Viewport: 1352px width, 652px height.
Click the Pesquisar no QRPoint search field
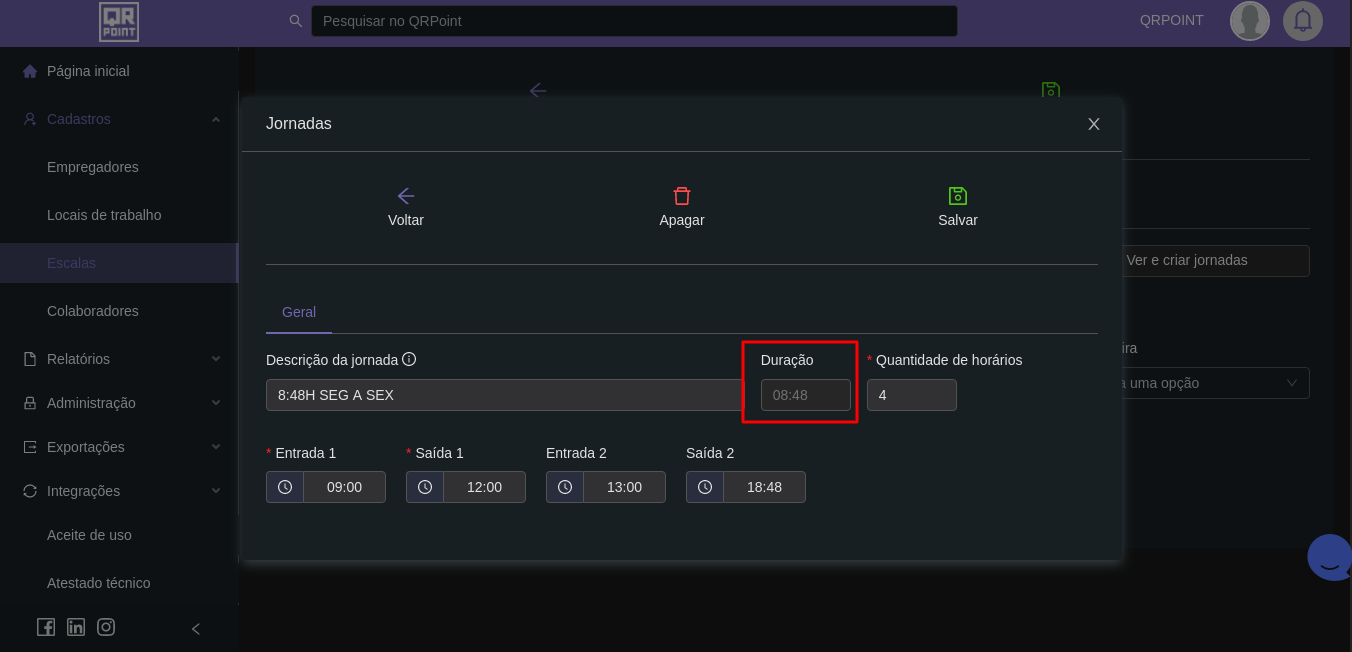634,21
